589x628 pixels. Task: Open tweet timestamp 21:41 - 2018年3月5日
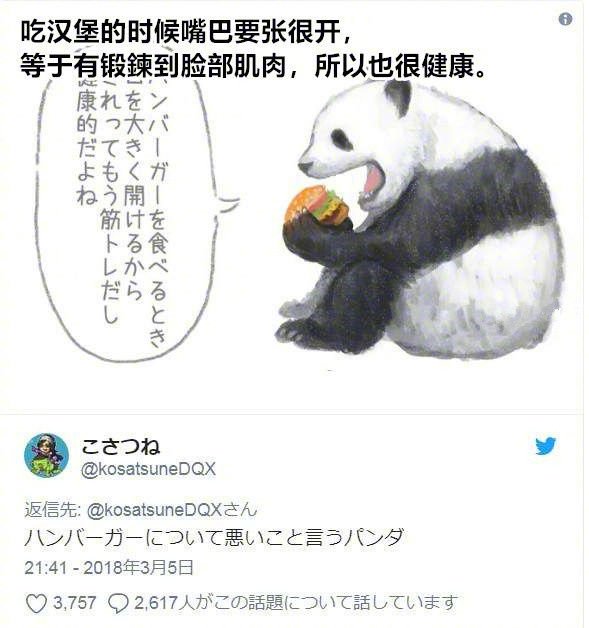click(x=109, y=568)
